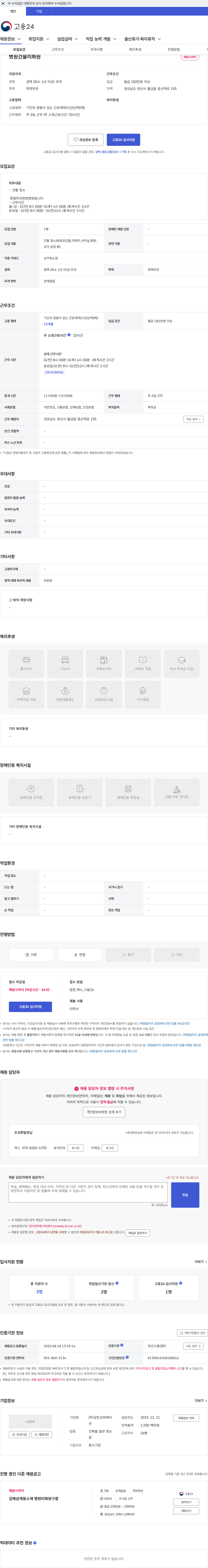Click the 주 소정근로시간 info icon
Viewport: 208px width, 1568px height.
(x=69, y=335)
